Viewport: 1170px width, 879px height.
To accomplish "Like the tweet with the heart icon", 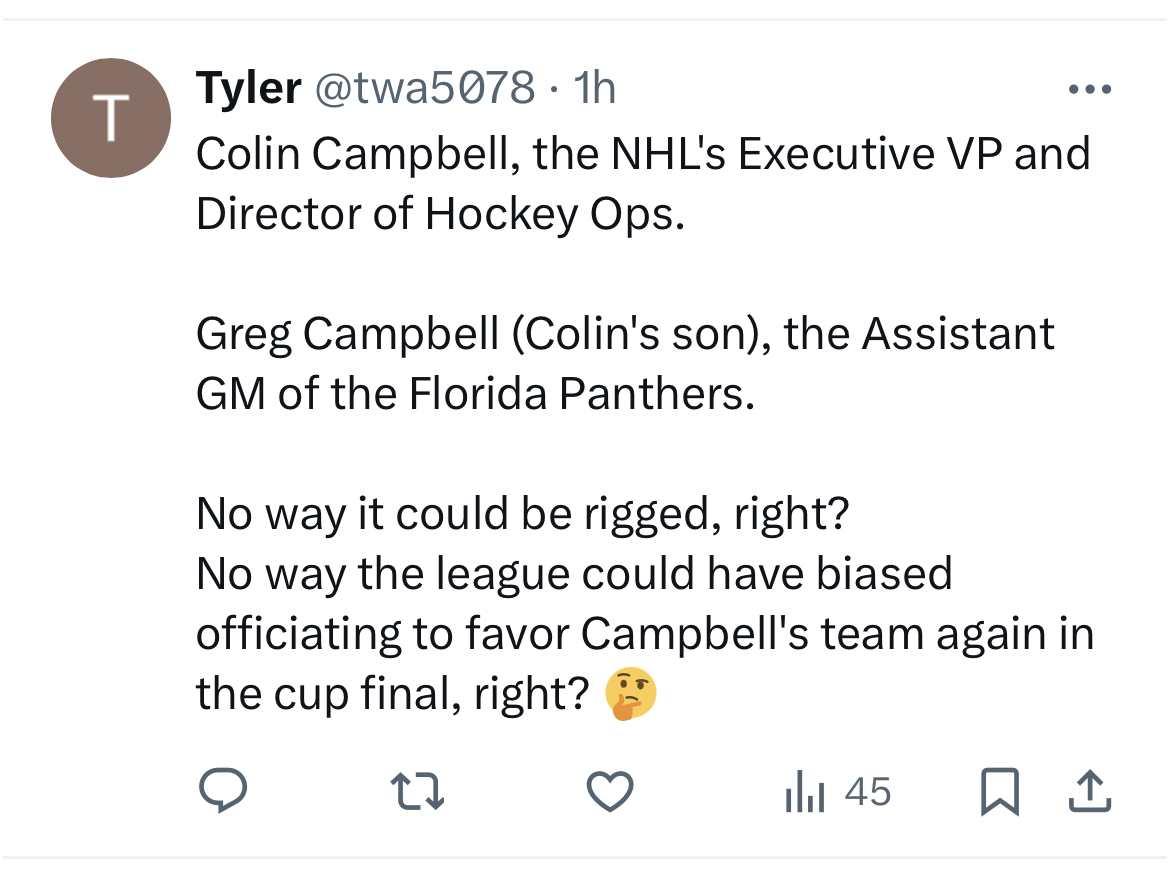I will pos(610,791).
